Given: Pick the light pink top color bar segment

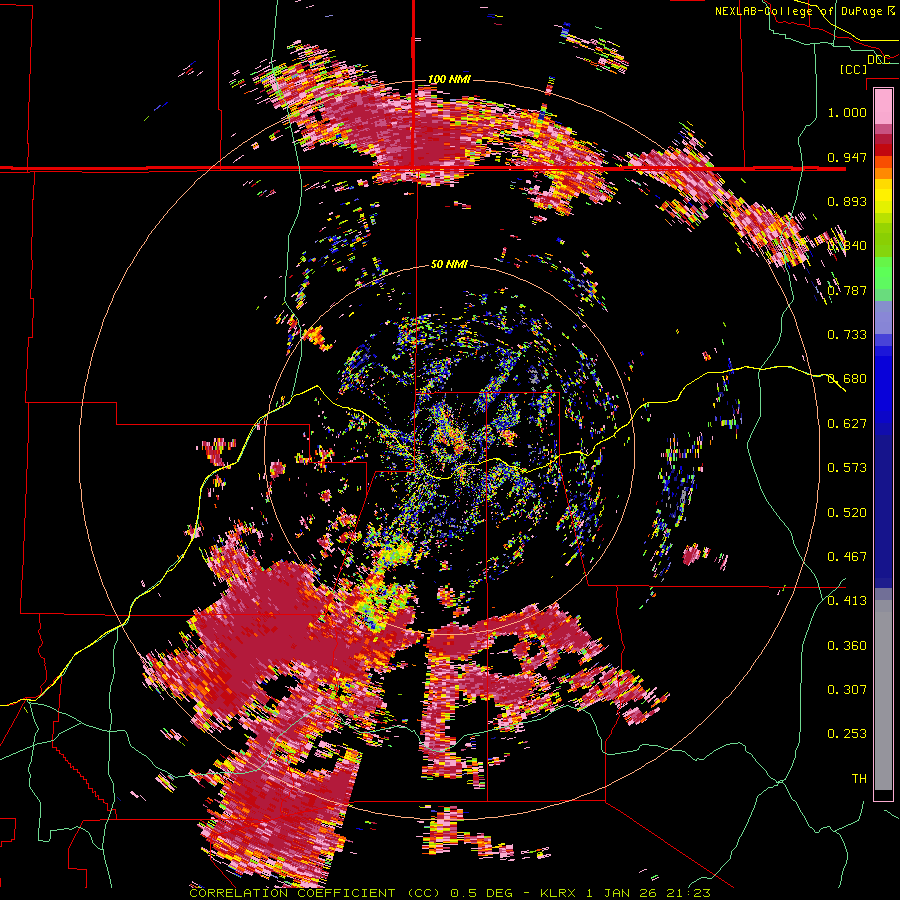Looking at the screenshot, I should pyautogui.click(x=883, y=107).
